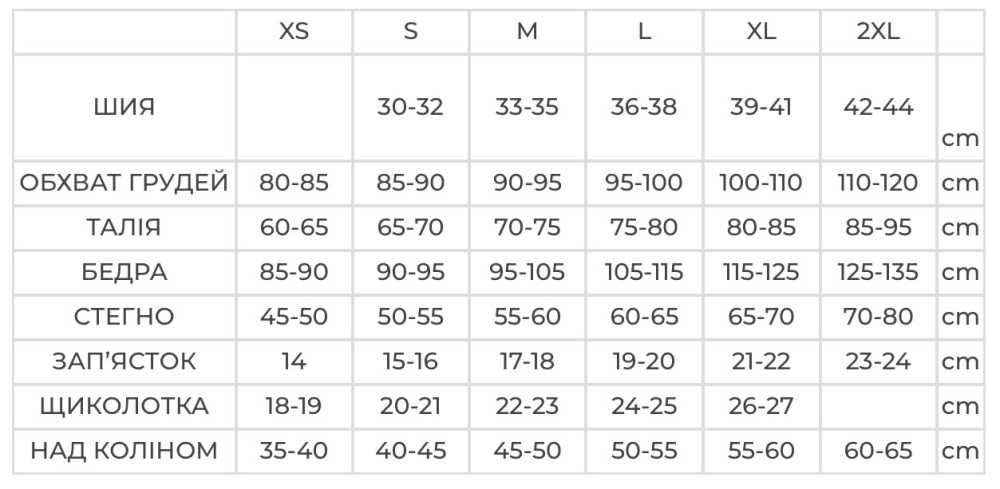Select wrist value 14 for XS
Viewport: 1000px width, 489px height.
tap(293, 361)
